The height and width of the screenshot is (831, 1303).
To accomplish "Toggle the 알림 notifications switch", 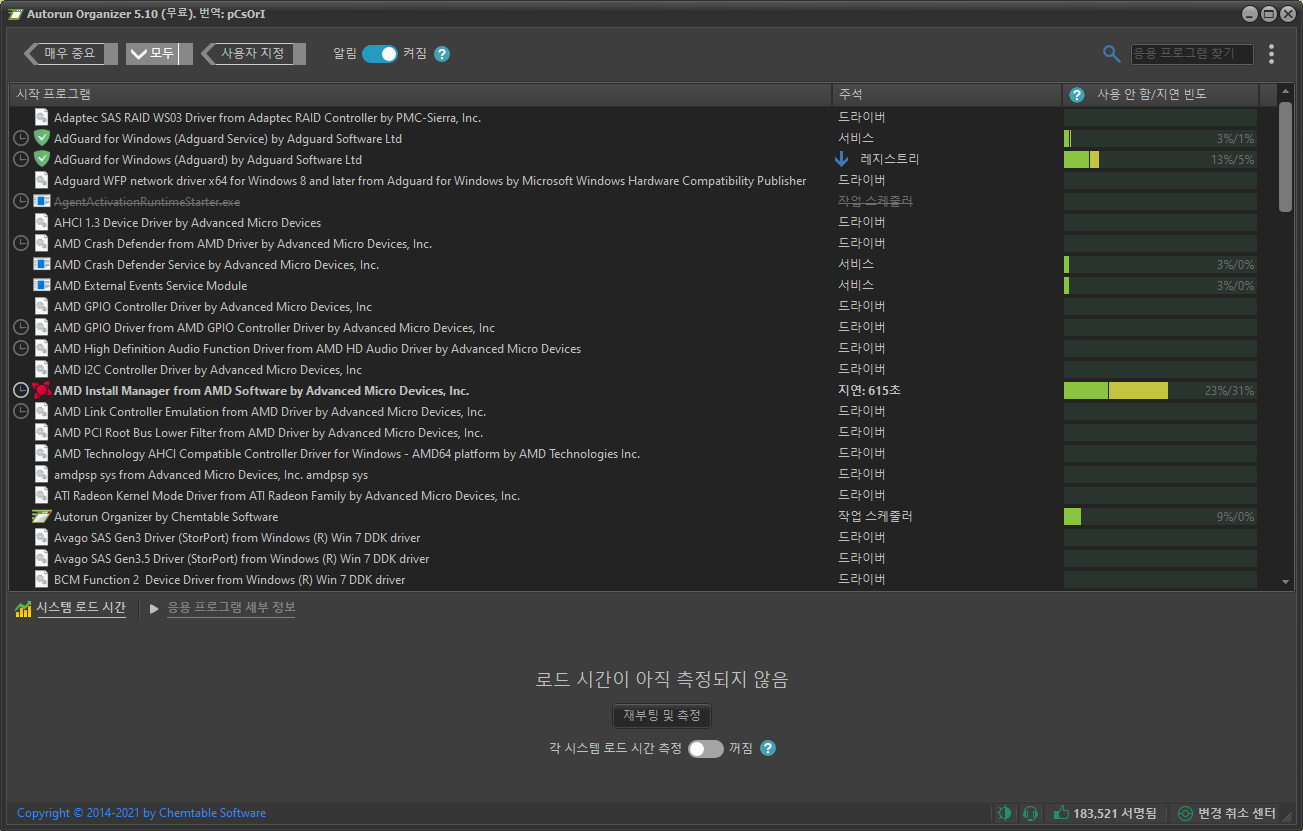I will coord(380,54).
